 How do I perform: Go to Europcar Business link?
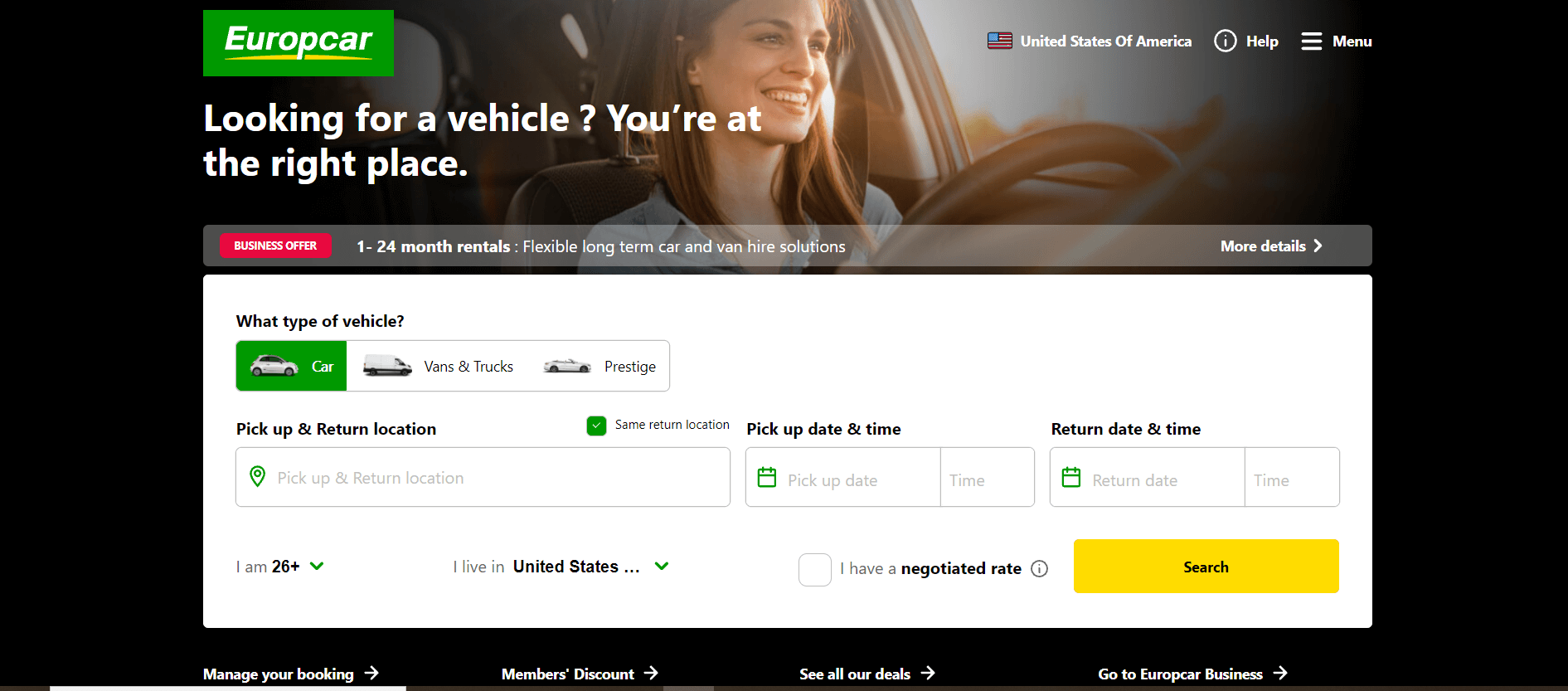[1181, 674]
